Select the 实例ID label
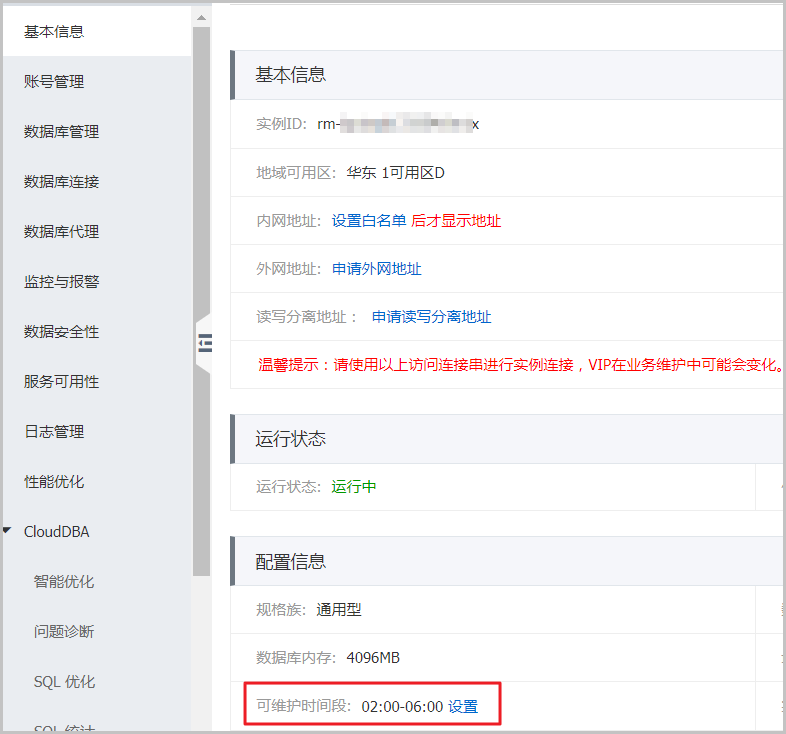Image resolution: width=786 pixels, height=734 pixels. tap(281, 124)
